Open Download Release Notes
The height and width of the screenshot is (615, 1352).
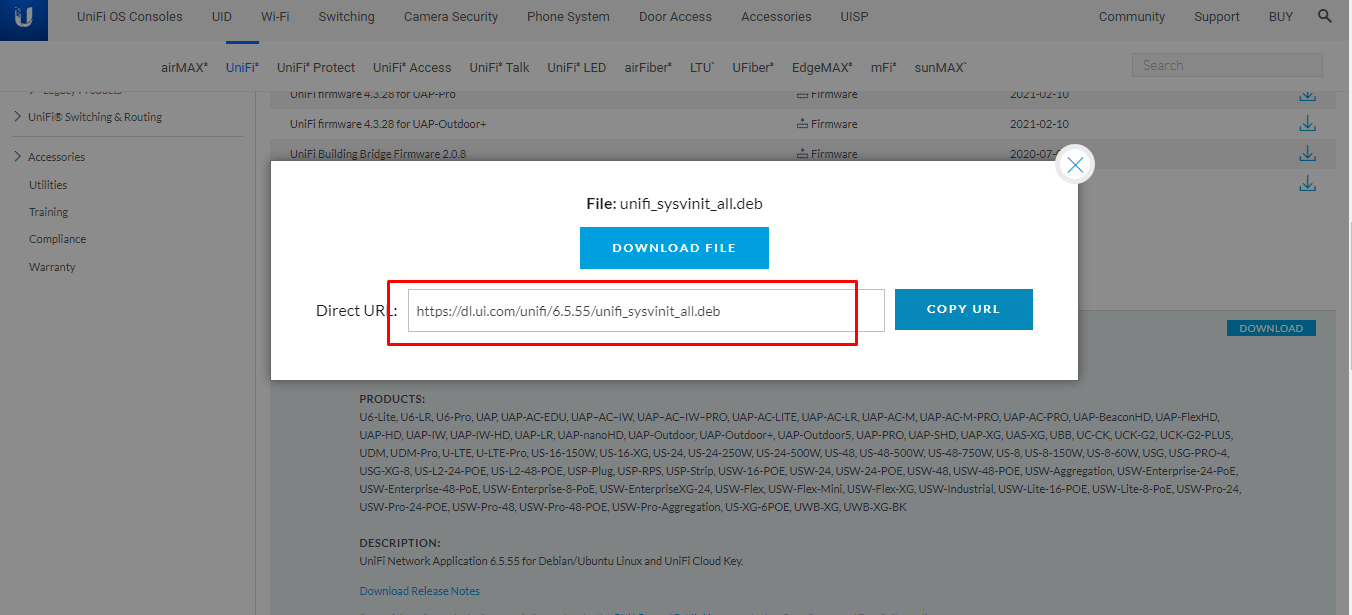click(x=419, y=590)
